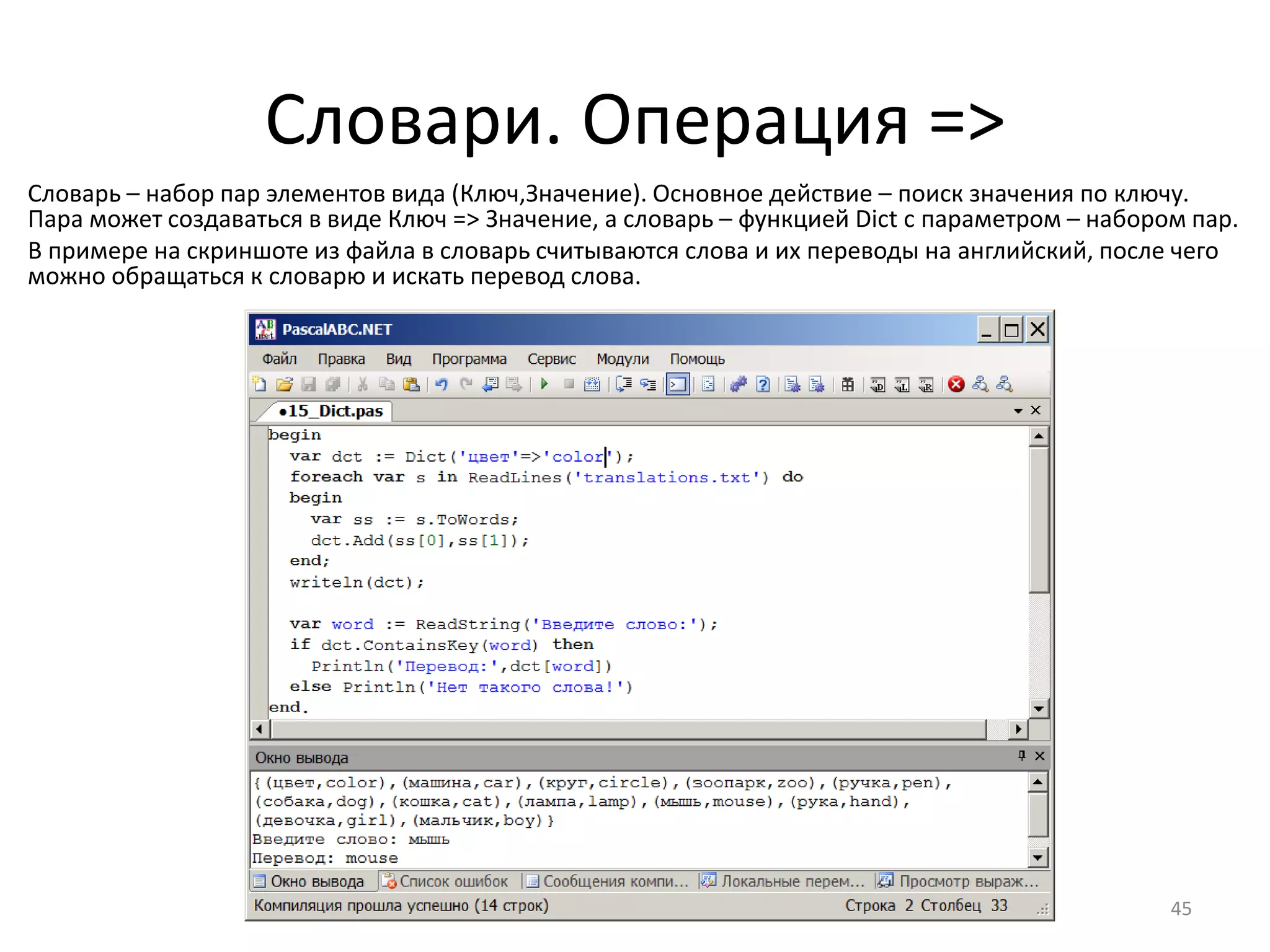Click the gift-box icon after two gear-document icons
This screenshot has height=952, width=1270.
click(848, 384)
